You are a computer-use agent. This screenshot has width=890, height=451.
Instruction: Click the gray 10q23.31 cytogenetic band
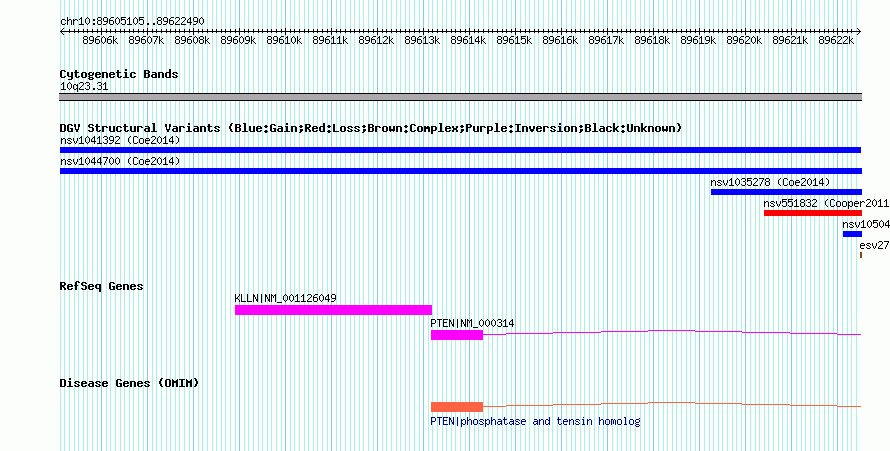point(461,97)
